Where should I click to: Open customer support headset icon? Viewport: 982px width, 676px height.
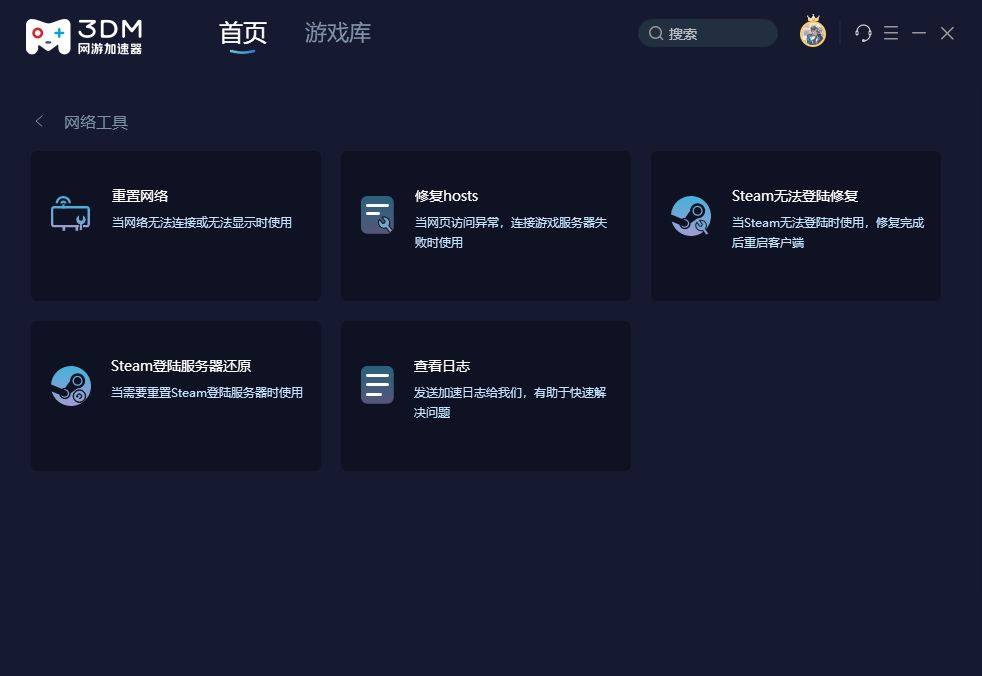(x=863, y=33)
